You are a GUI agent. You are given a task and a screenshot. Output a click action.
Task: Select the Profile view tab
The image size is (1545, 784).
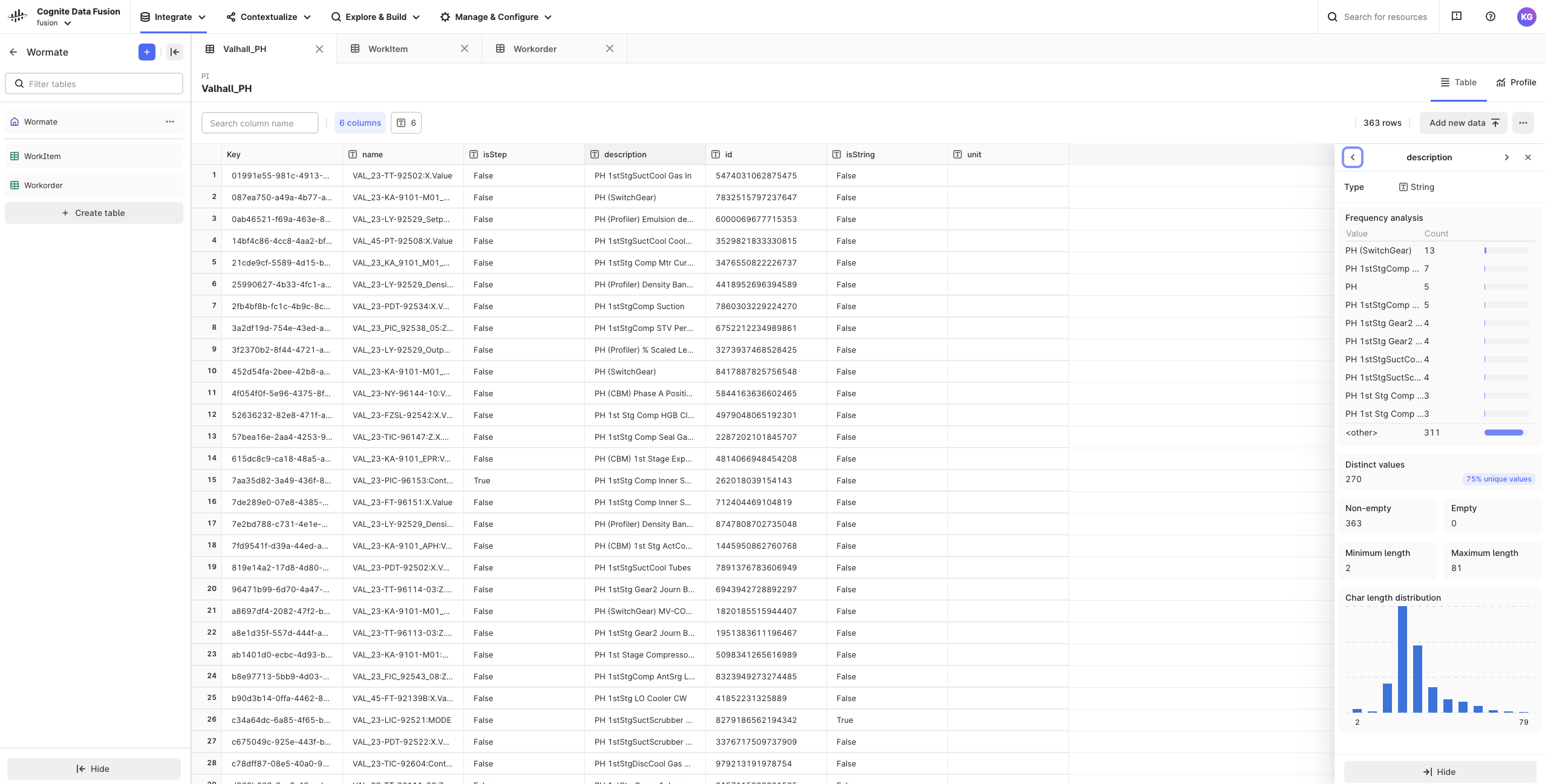tap(1516, 82)
